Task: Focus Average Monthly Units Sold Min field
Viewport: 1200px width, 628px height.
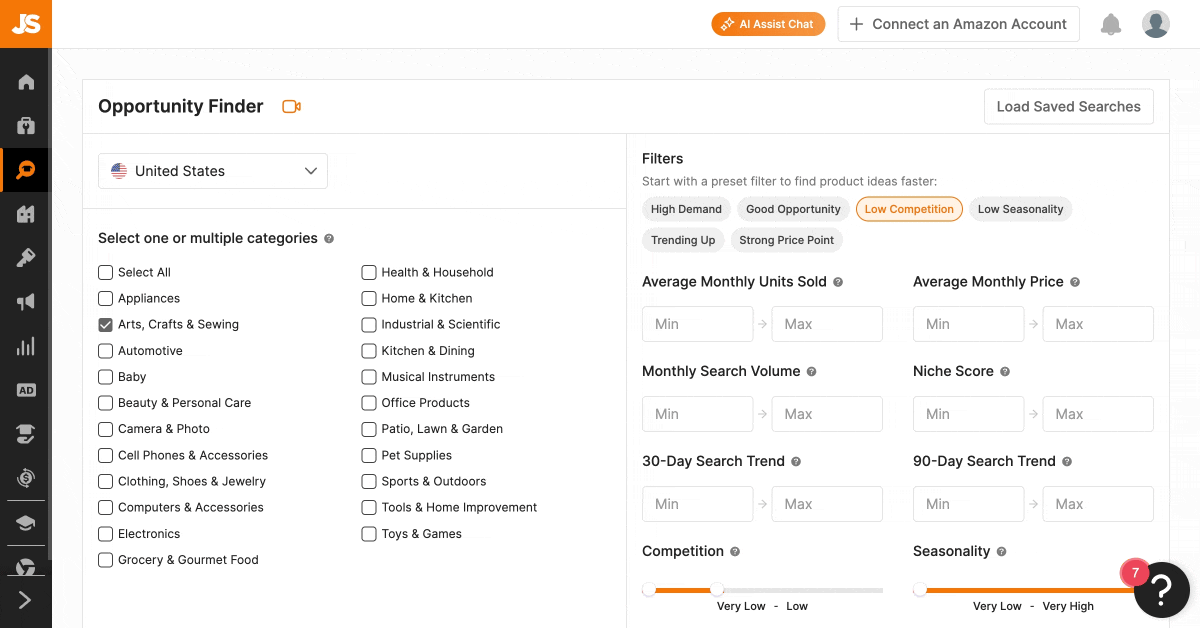Action: 697,324
